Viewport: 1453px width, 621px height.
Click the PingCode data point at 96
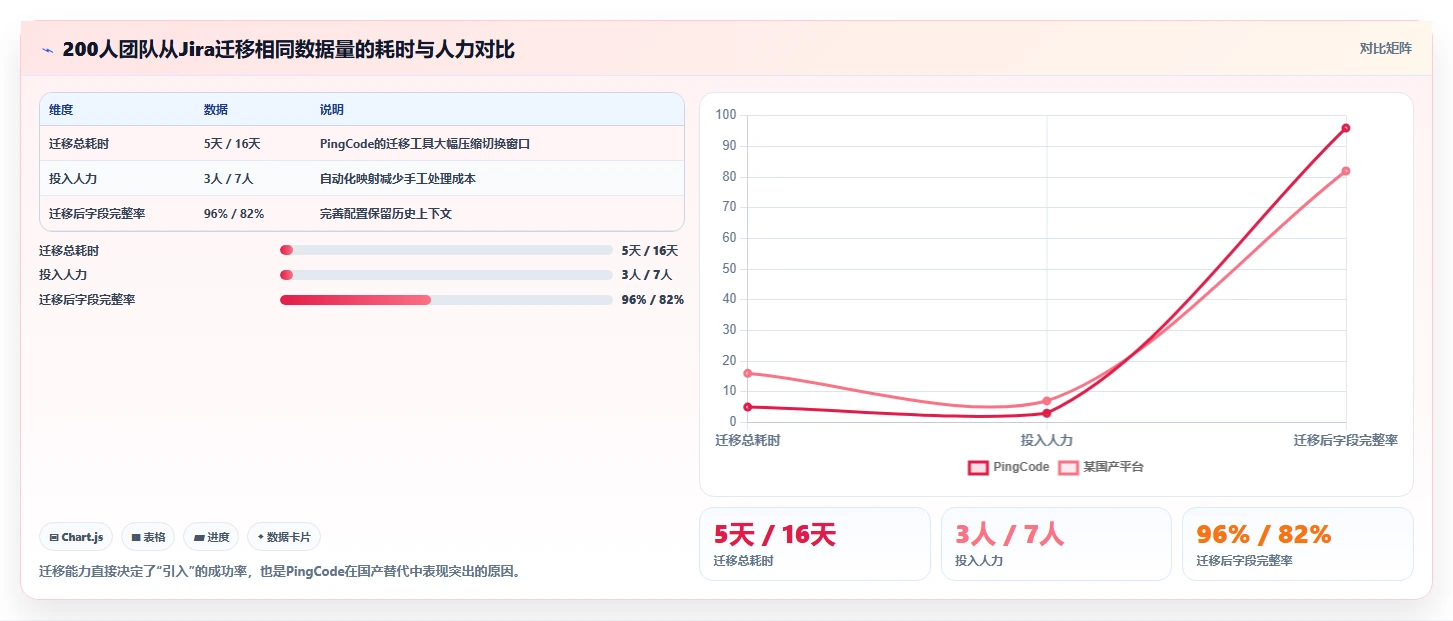[1346, 128]
